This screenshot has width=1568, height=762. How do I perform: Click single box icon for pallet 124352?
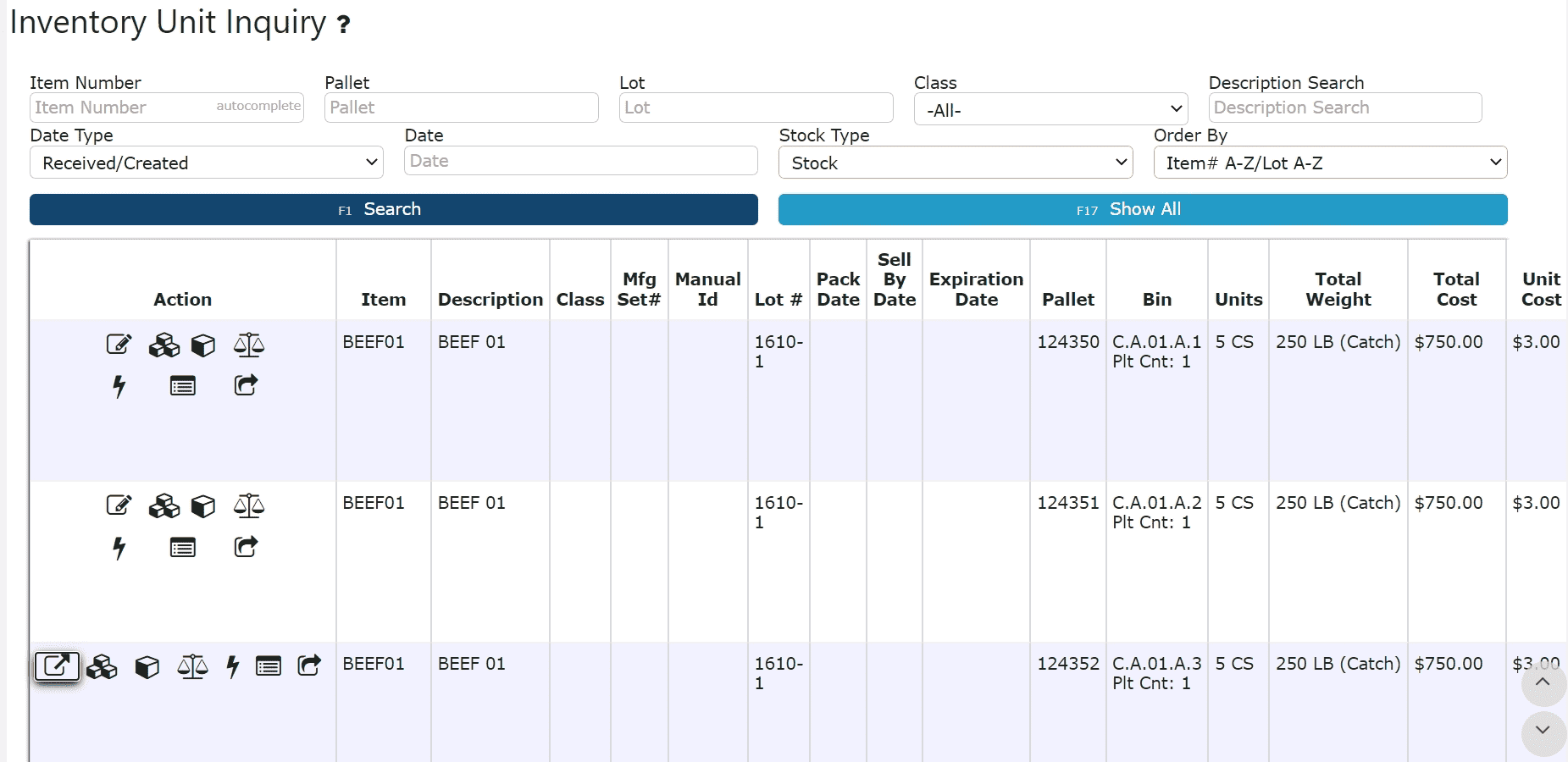pyautogui.click(x=147, y=667)
